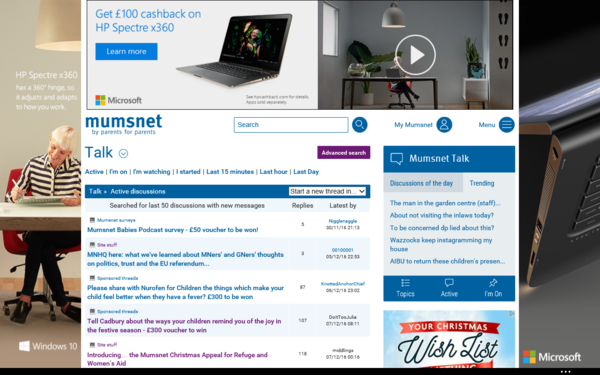
Task: Click the Latest by column header
Action: (x=342, y=206)
